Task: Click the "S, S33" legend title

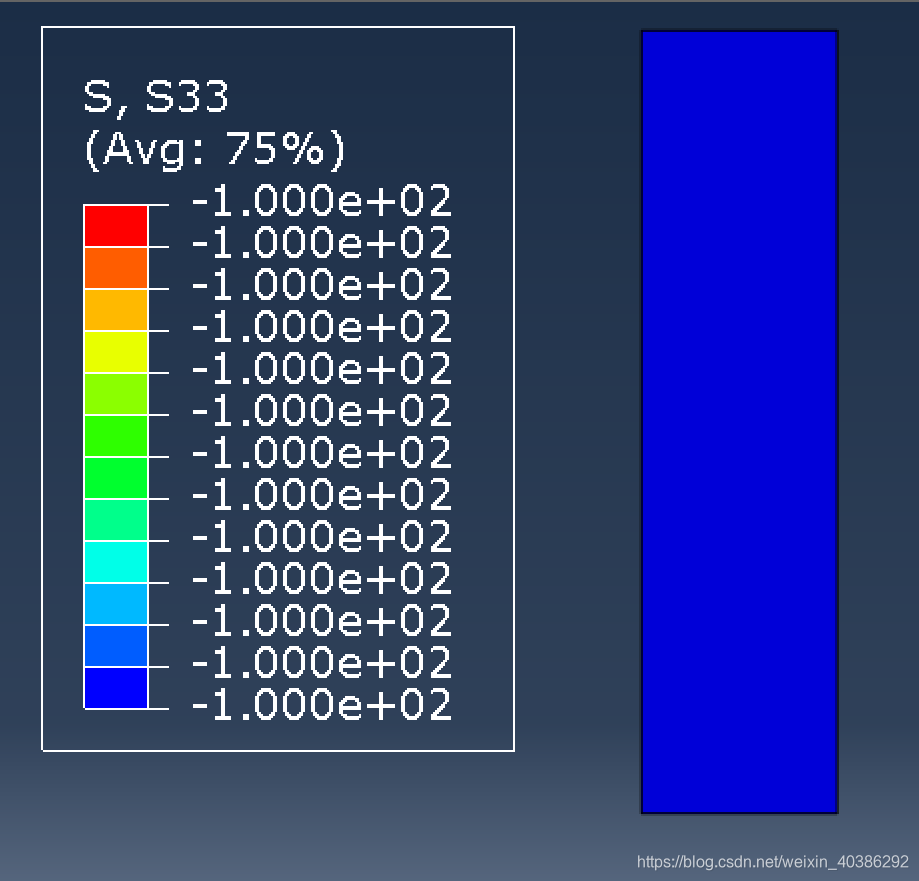Action: coord(156,97)
